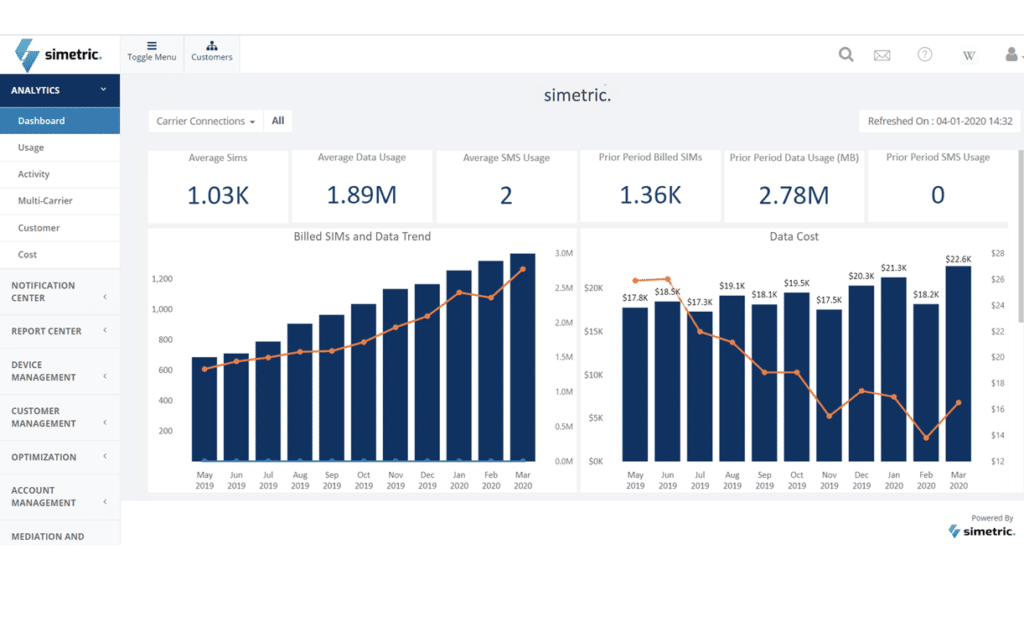Click the simetric logo in header
The height and width of the screenshot is (632, 1024).
tap(59, 55)
